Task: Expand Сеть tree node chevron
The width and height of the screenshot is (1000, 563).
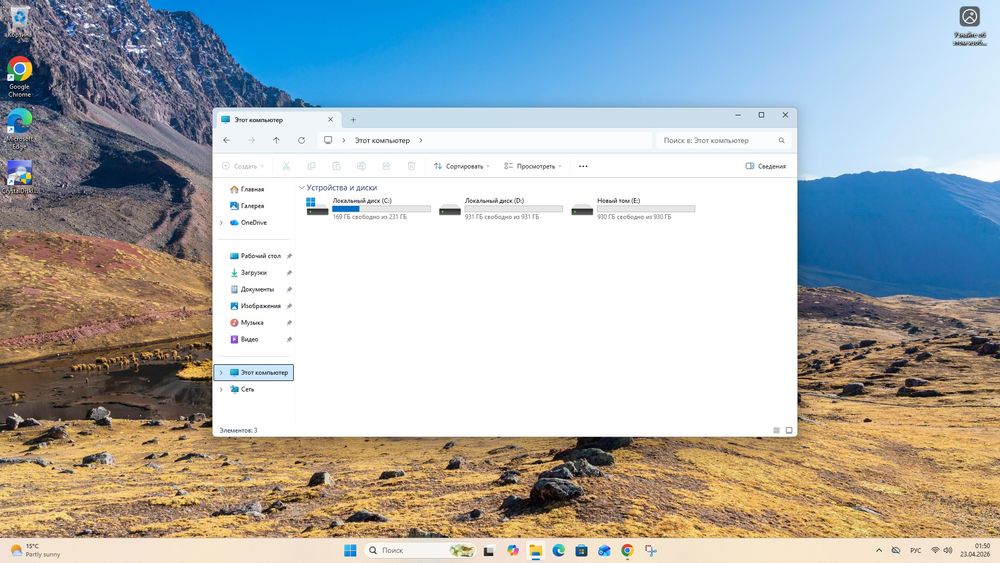Action: coord(221,389)
